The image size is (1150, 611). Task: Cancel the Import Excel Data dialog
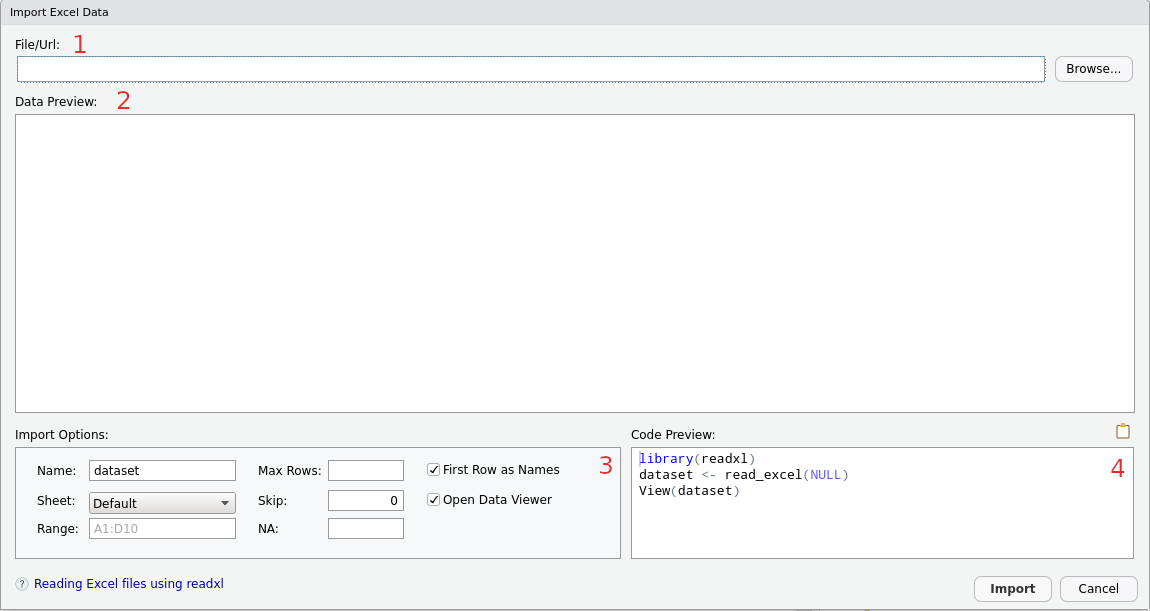pos(1098,589)
